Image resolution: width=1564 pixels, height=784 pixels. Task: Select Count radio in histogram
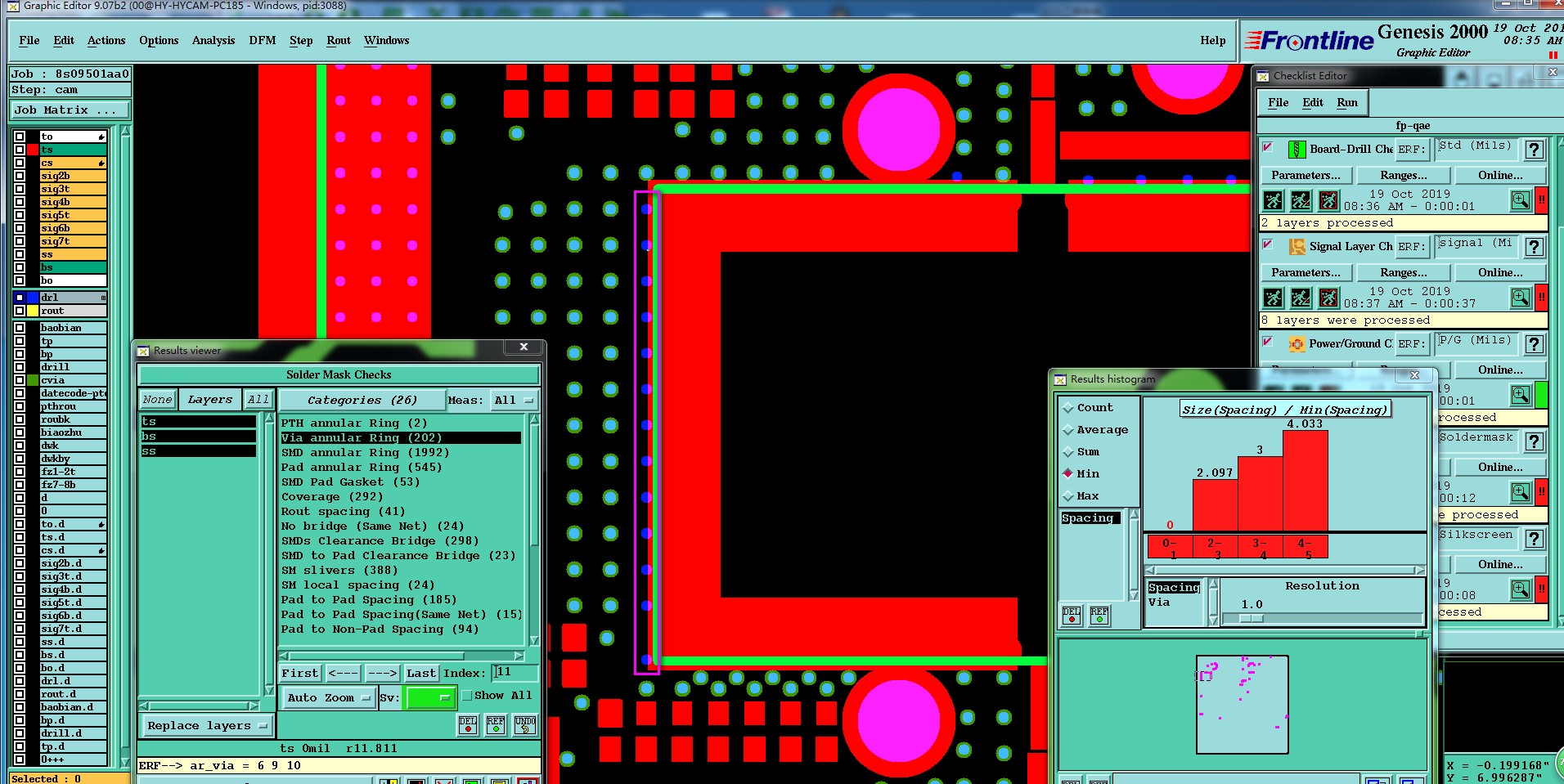click(1067, 407)
